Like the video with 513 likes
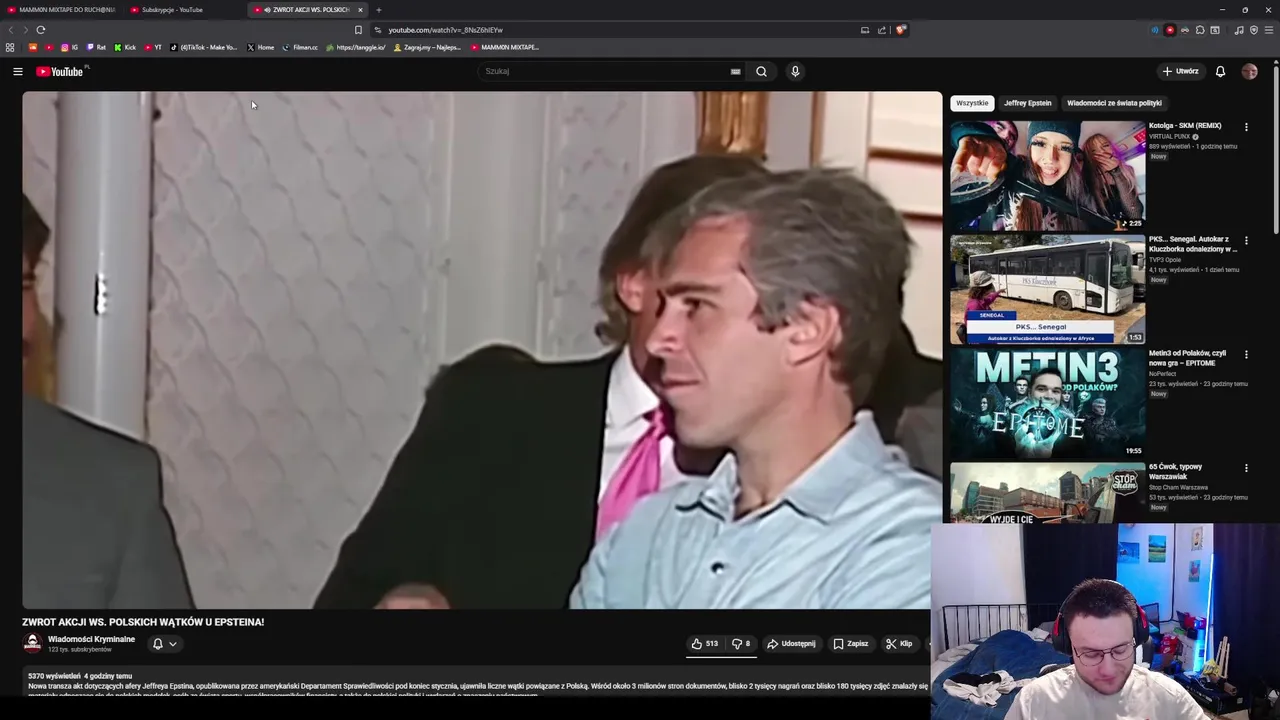Viewport: 1280px width, 720px height. coord(704,644)
